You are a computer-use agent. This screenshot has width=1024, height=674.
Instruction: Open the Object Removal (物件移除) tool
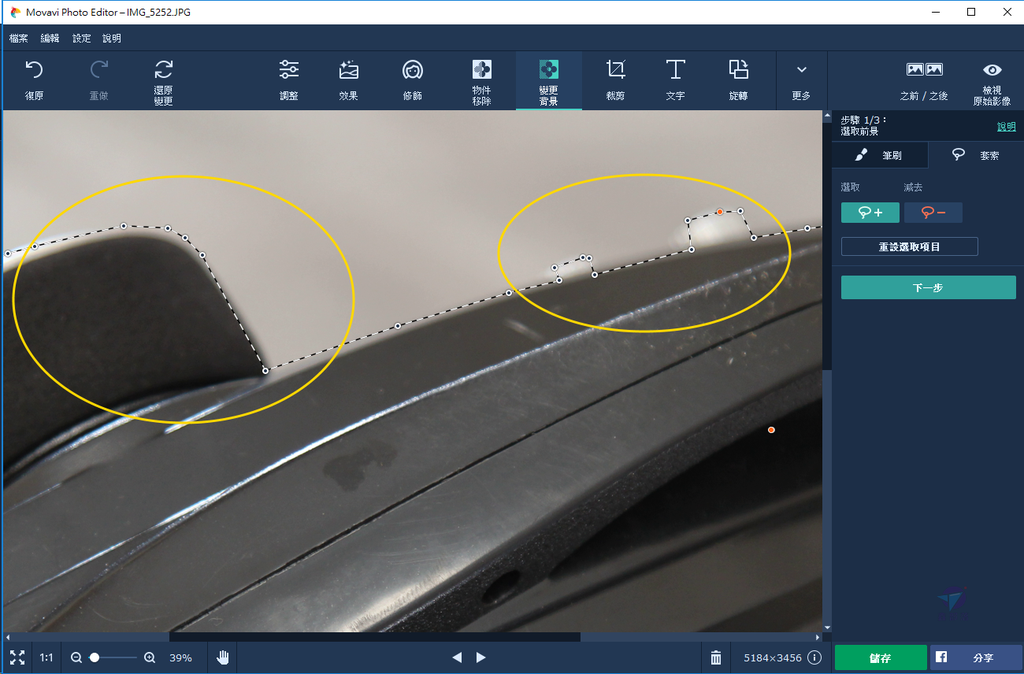481,82
